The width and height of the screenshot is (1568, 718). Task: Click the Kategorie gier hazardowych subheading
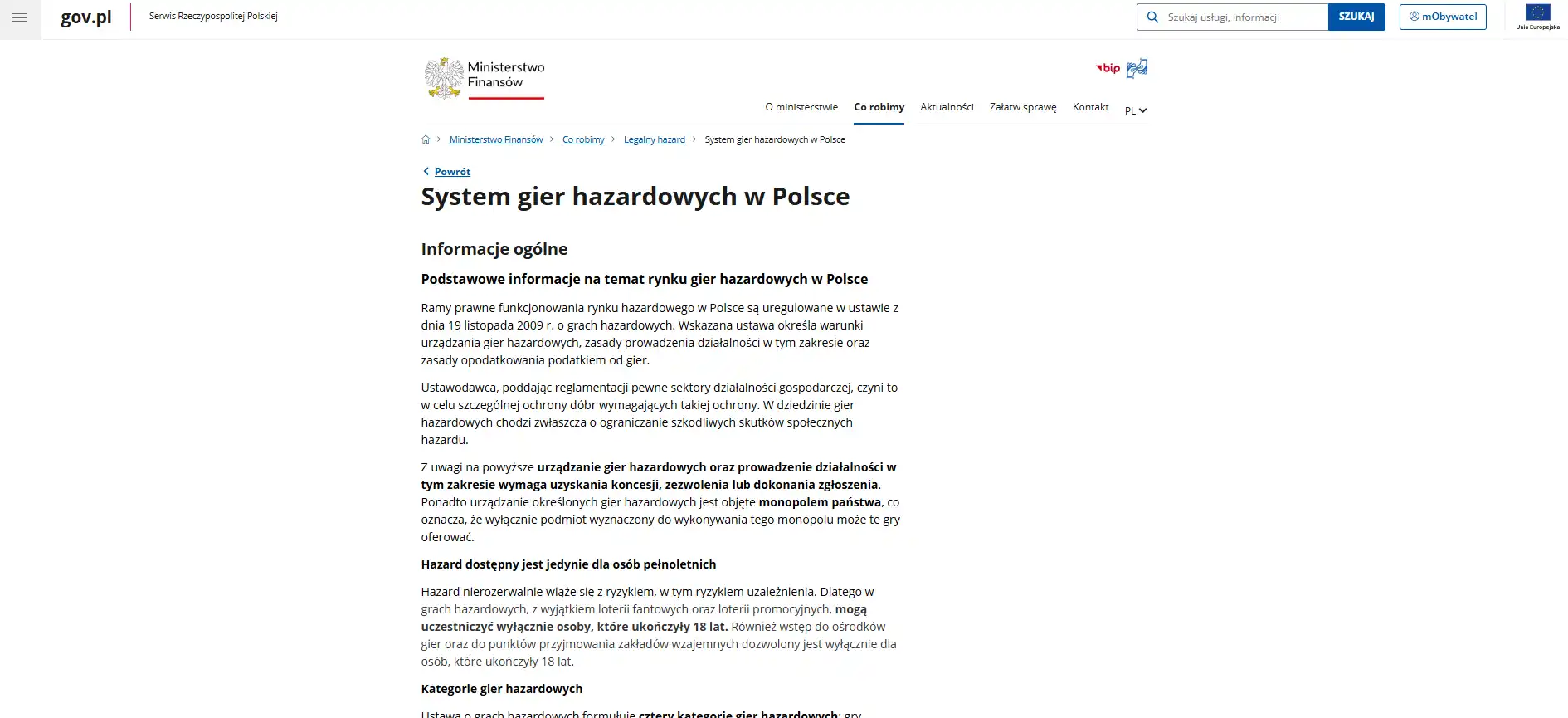(502, 689)
